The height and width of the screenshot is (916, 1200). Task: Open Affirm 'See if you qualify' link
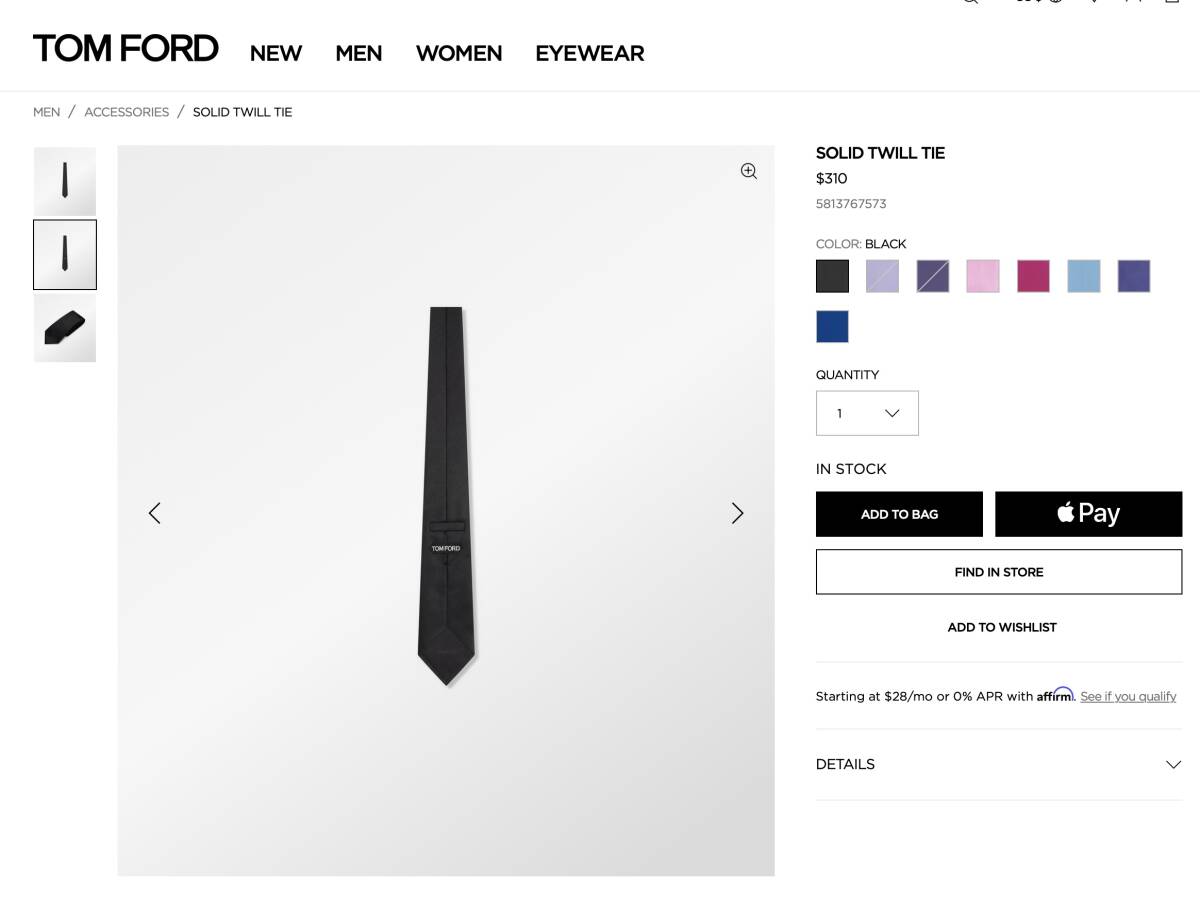tap(1128, 697)
